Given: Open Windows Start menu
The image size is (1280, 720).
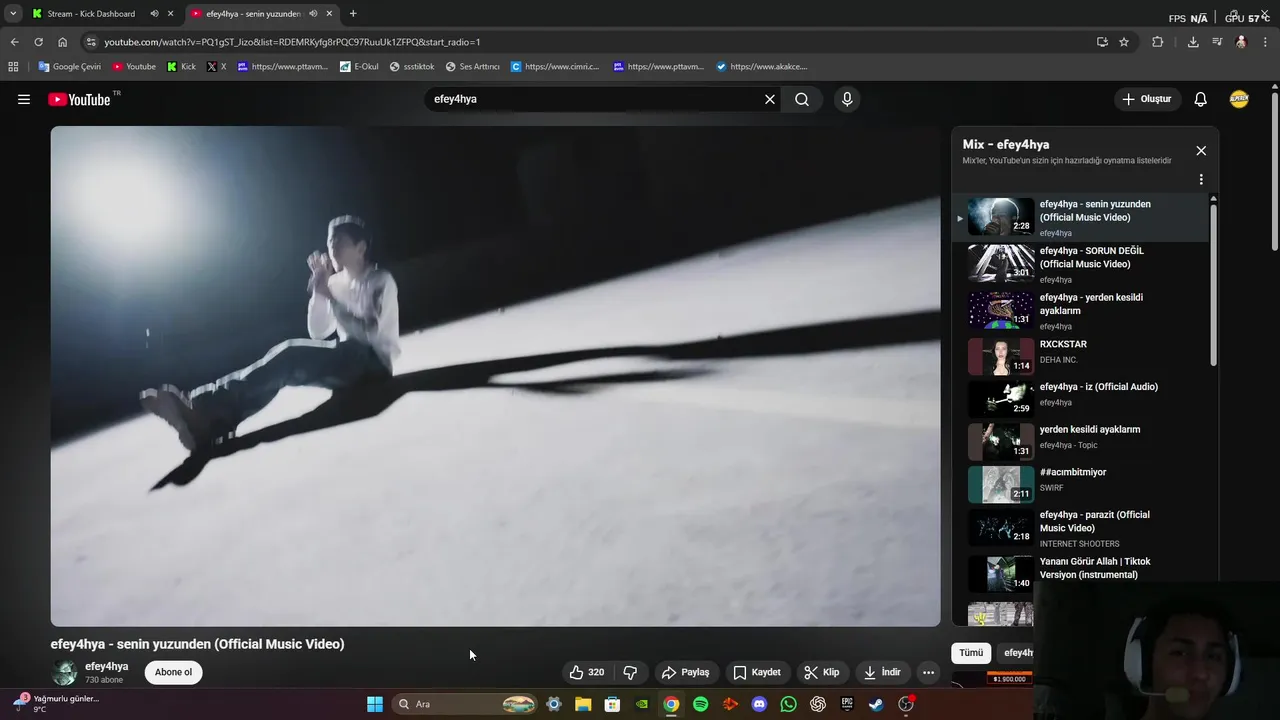Looking at the screenshot, I should pos(375,704).
